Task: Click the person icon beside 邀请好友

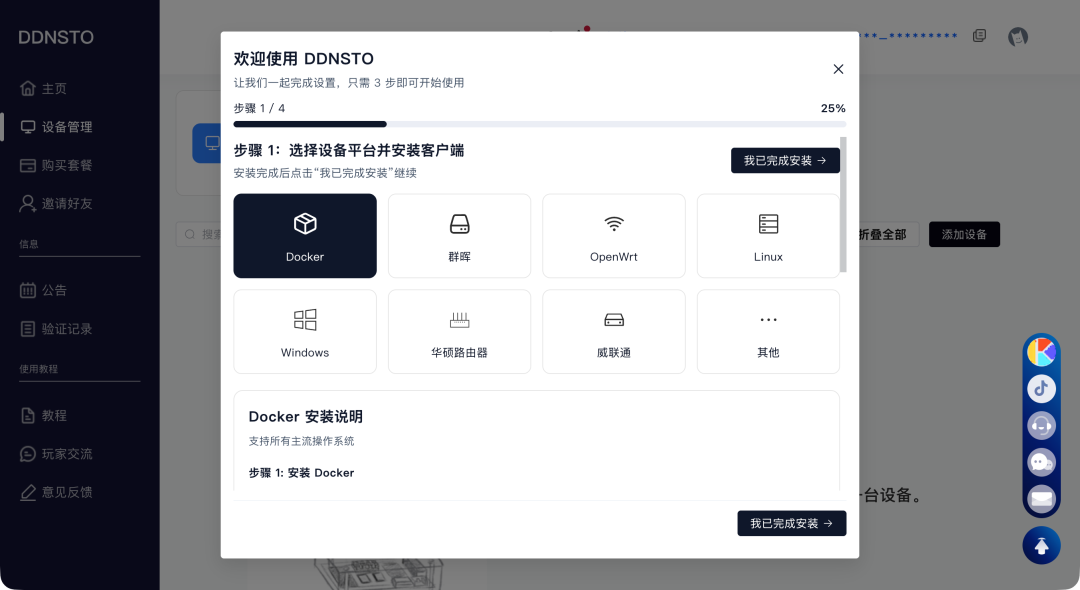Action: pyautogui.click(x=28, y=204)
